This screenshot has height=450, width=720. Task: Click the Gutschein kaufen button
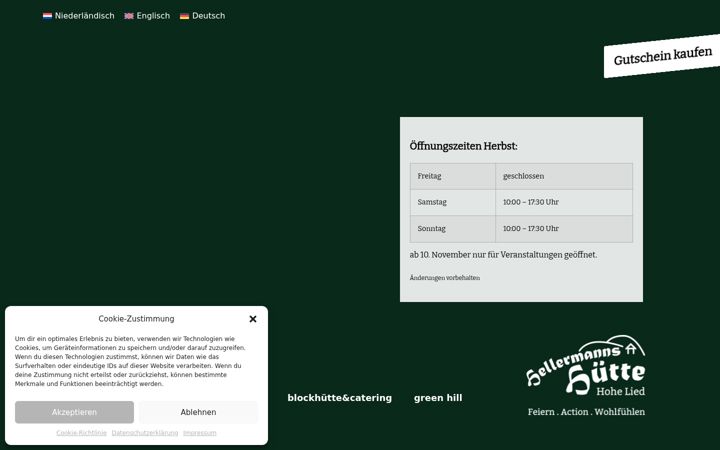(x=663, y=56)
